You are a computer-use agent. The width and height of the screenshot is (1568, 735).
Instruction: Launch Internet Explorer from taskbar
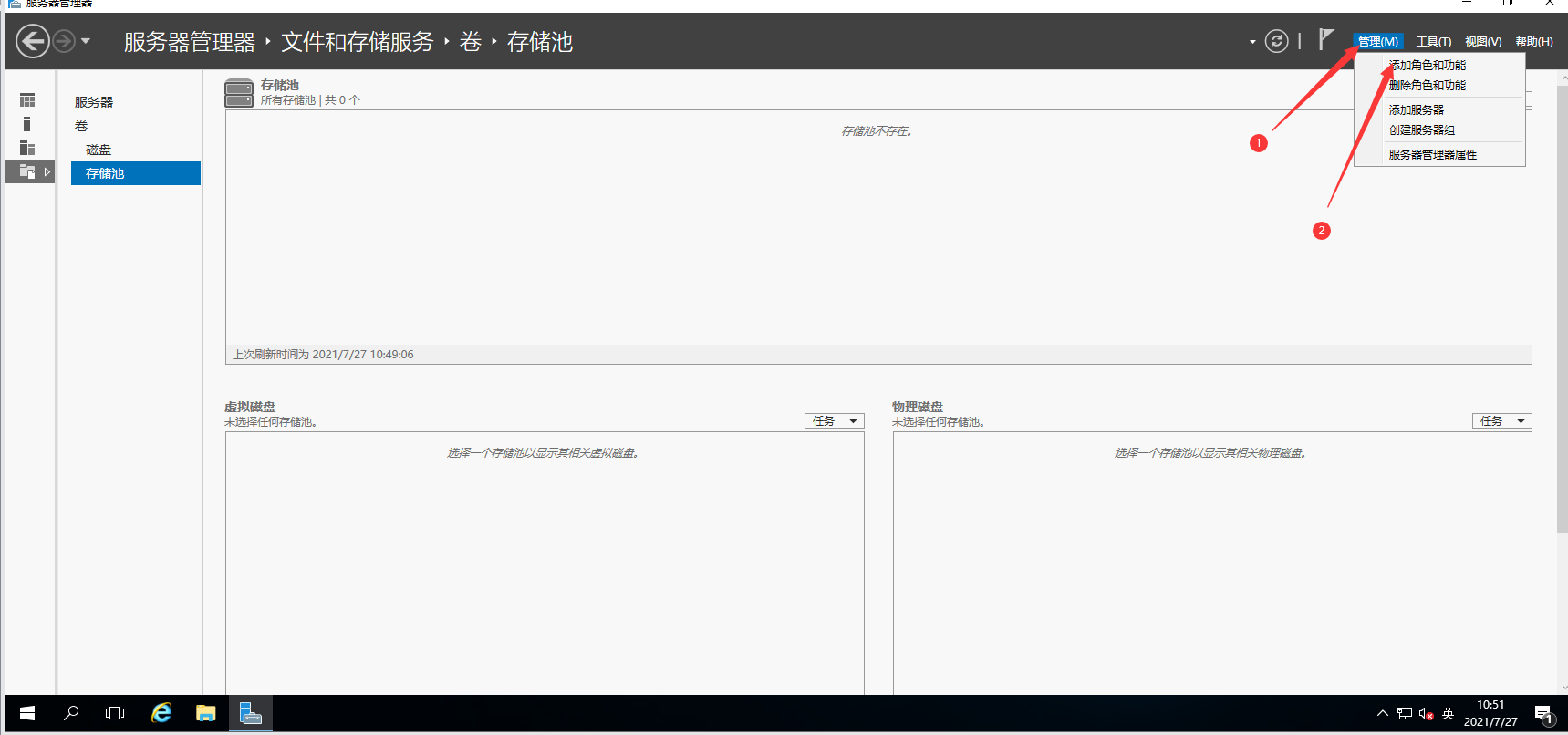(x=161, y=714)
